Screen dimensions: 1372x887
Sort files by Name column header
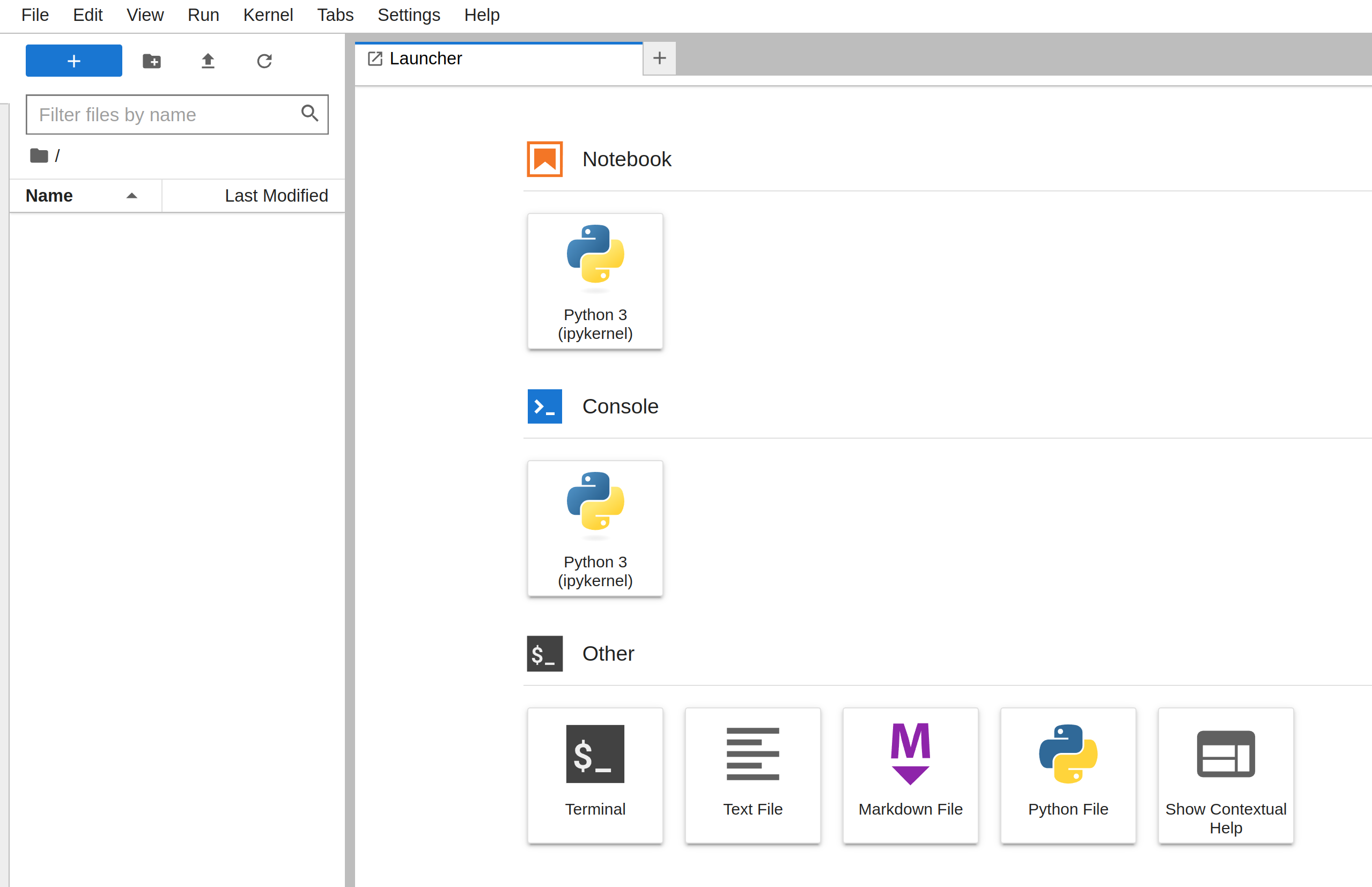coord(85,196)
